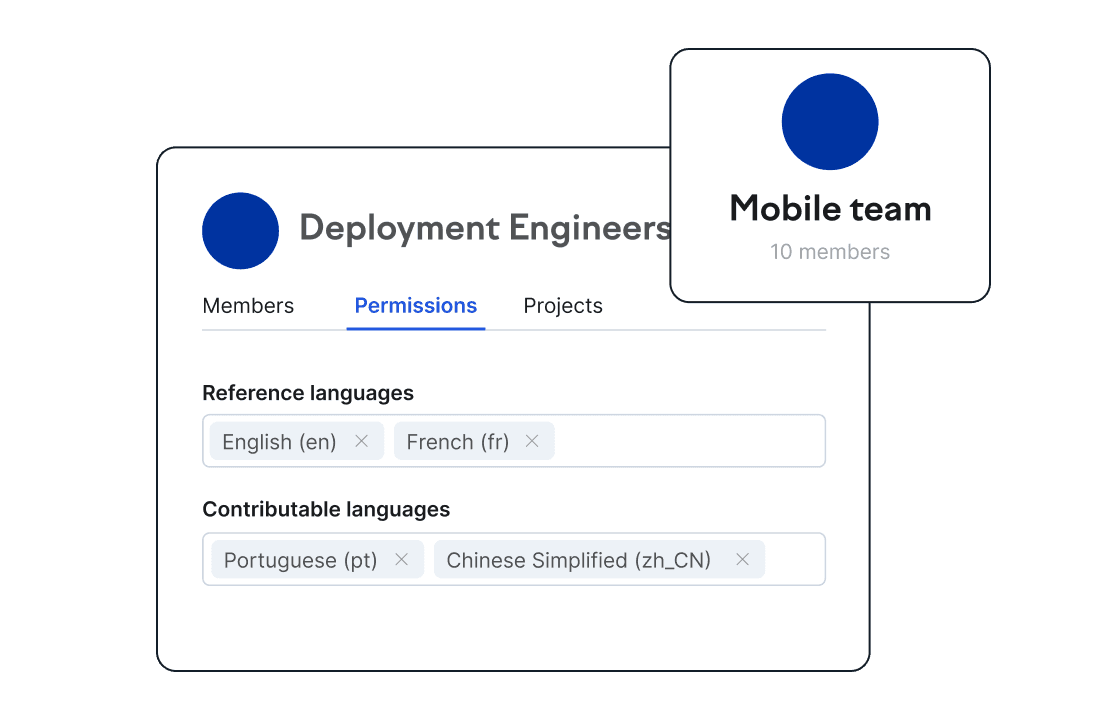This screenshot has height=720, width=1110.
Task: Select the Portuguese (pt) tag text
Action: pyautogui.click(x=300, y=561)
